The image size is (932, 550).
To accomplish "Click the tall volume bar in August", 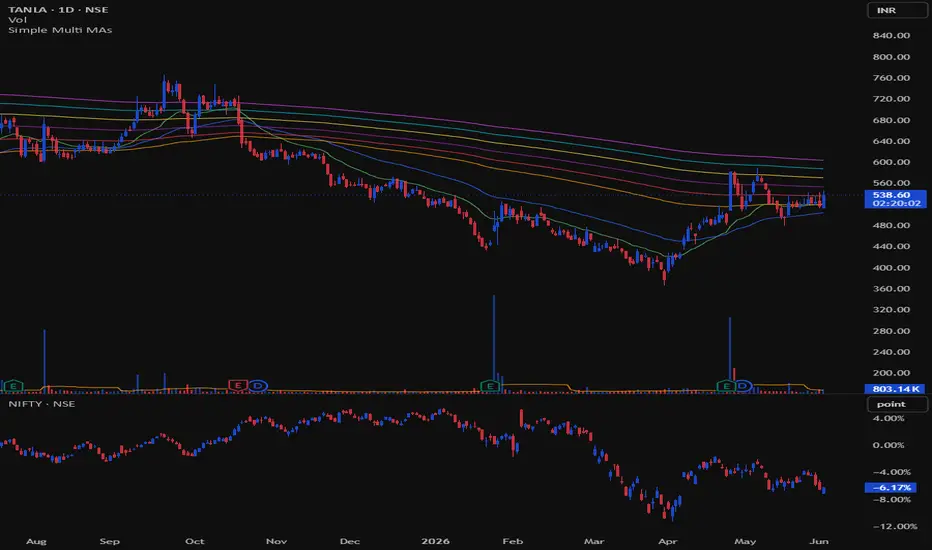I will tap(45, 361).
